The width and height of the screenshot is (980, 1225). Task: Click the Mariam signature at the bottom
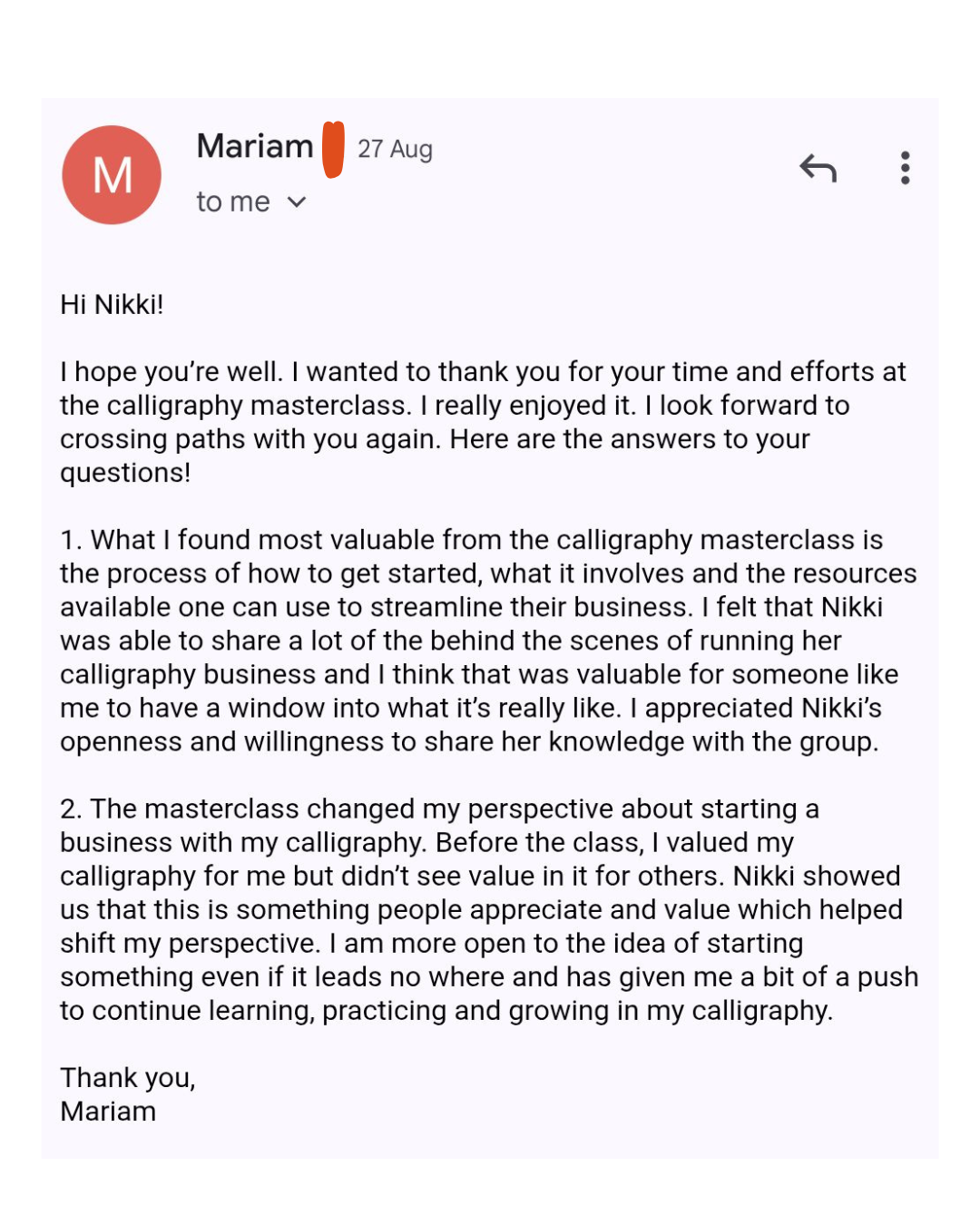108,1111
